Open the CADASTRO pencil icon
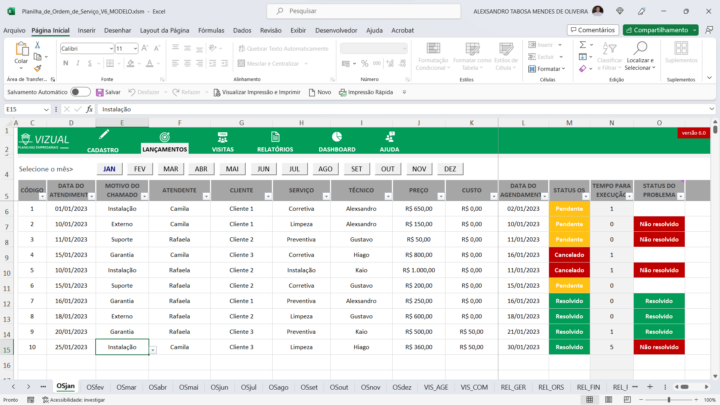 (x=103, y=135)
